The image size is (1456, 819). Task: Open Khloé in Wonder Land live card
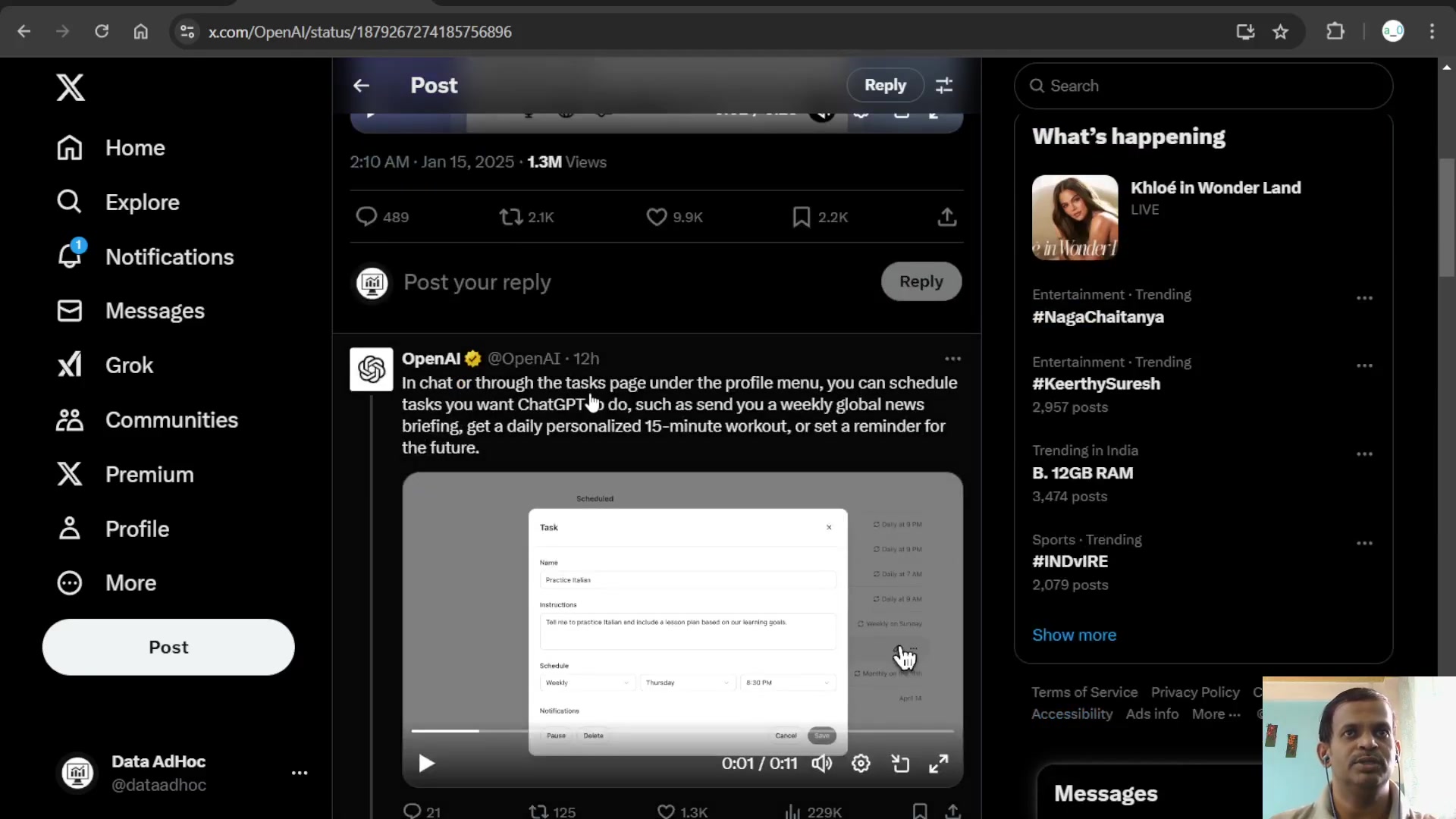coord(1203,218)
